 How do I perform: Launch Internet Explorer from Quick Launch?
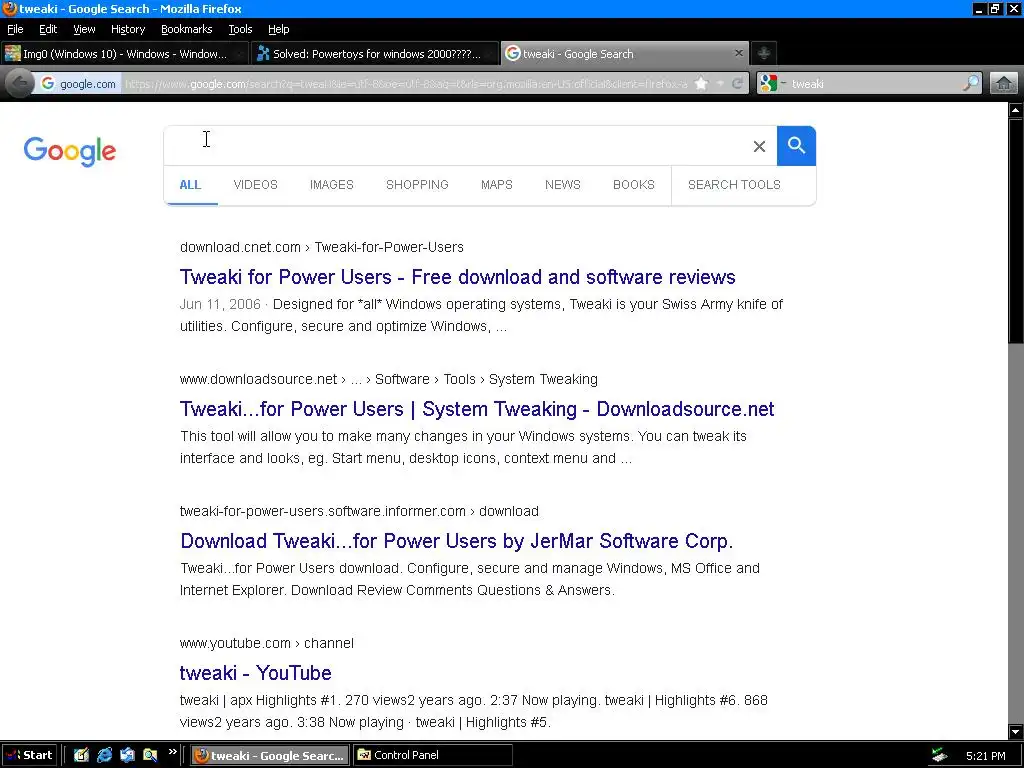coord(104,755)
